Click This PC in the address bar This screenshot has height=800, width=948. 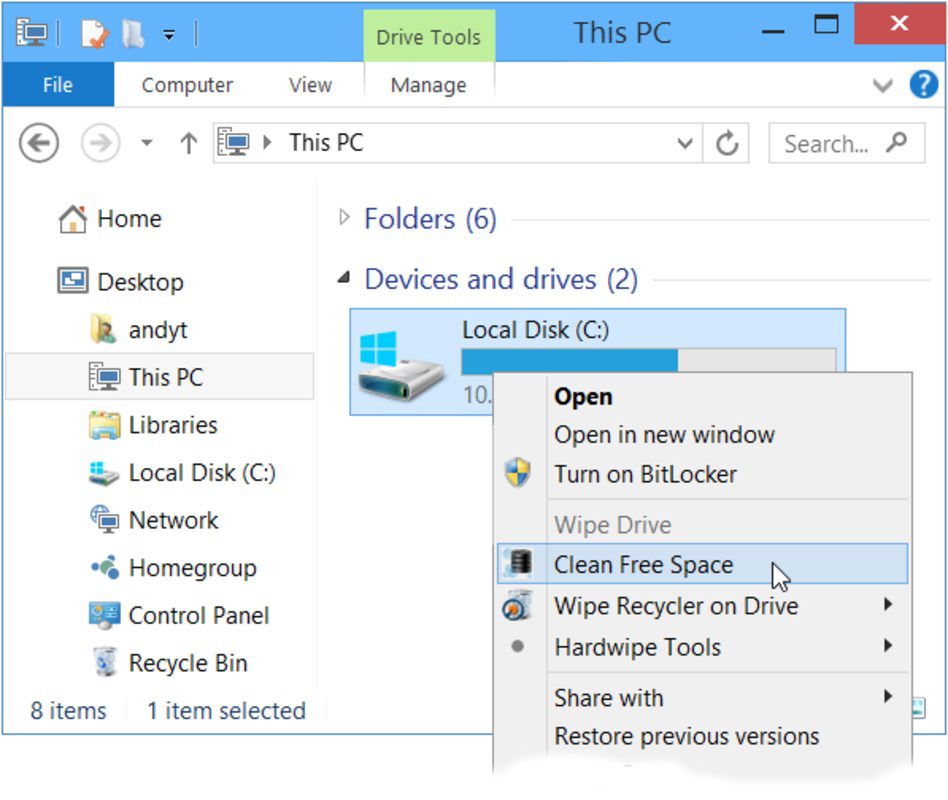coord(326,143)
